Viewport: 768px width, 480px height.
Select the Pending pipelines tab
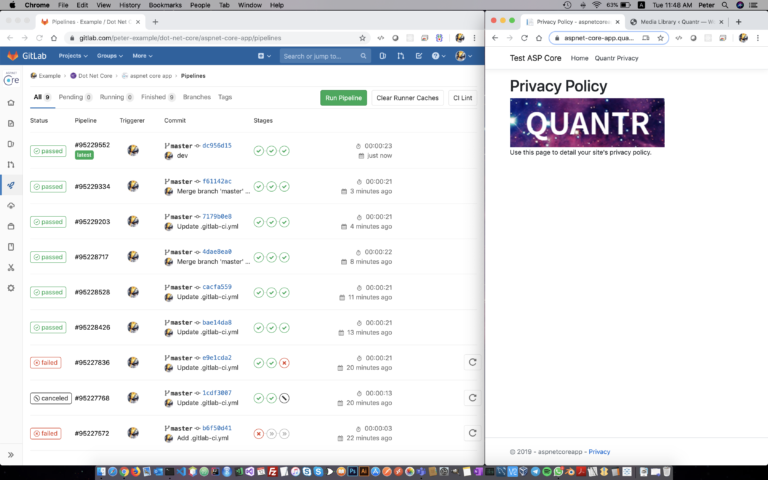[75, 97]
